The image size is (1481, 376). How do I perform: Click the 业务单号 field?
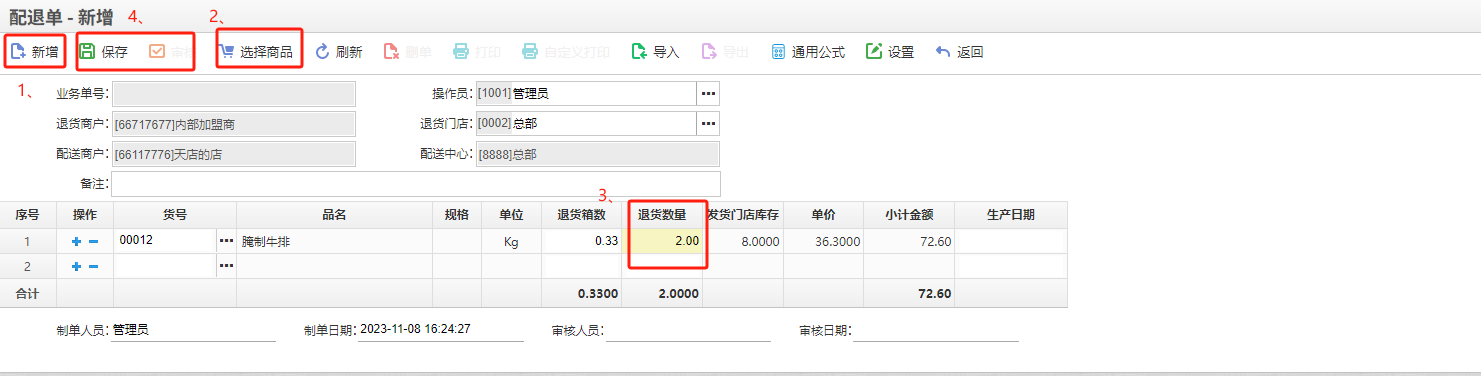point(233,94)
